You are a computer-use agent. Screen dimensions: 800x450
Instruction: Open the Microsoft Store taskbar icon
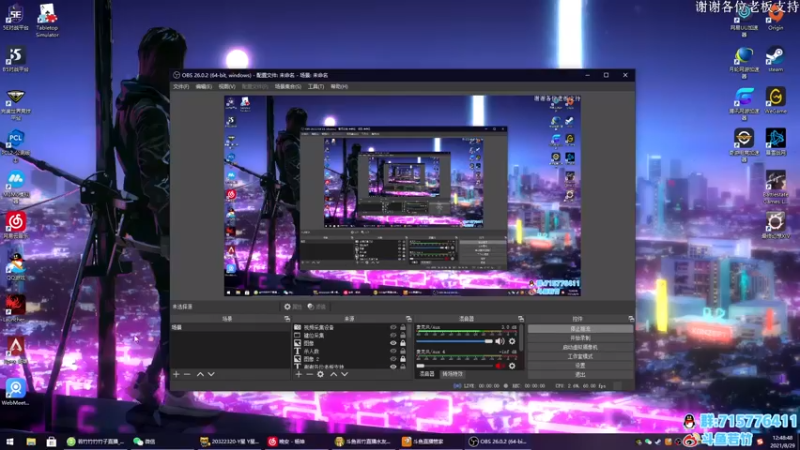(x=51, y=441)
